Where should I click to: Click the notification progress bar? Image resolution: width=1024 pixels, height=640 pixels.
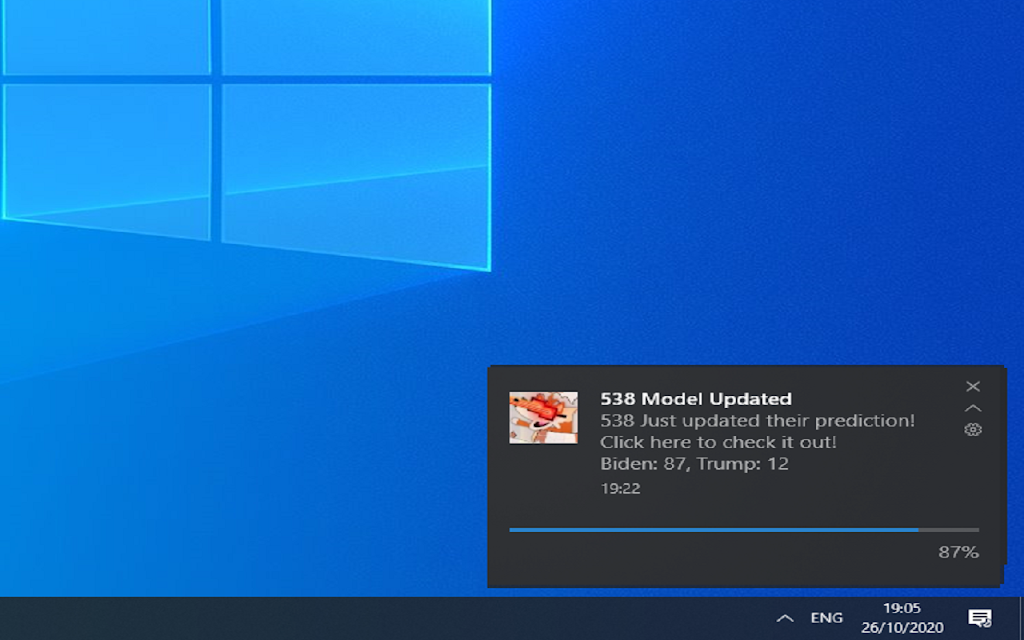[x=744, y=530]
